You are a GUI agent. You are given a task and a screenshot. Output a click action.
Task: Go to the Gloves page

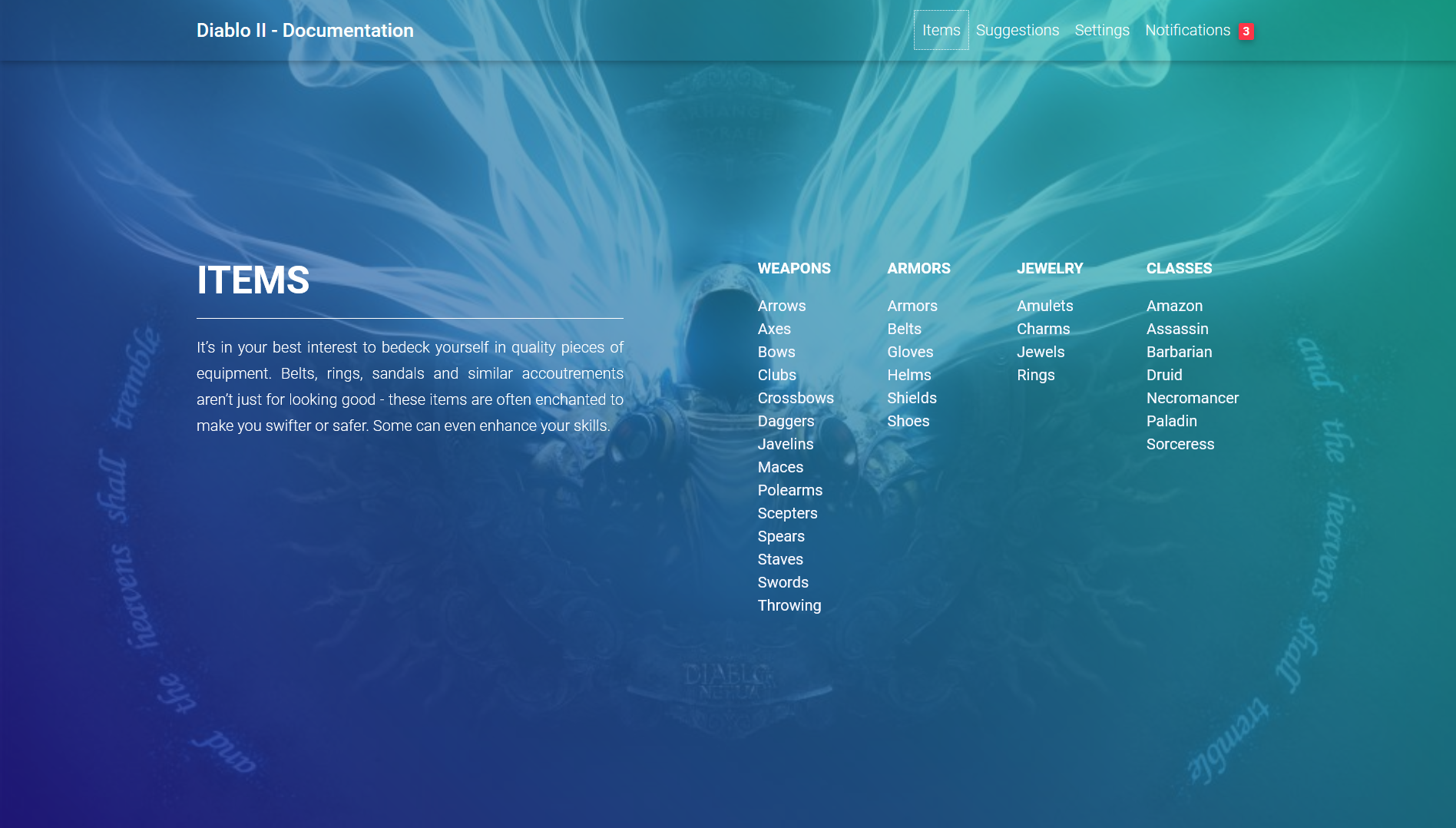[911, 352]
